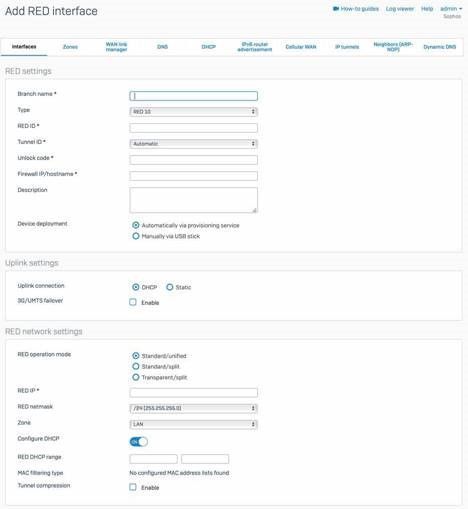Switch to the Zones tab
Screen dimensions: 468x509
tap(70, 47)
